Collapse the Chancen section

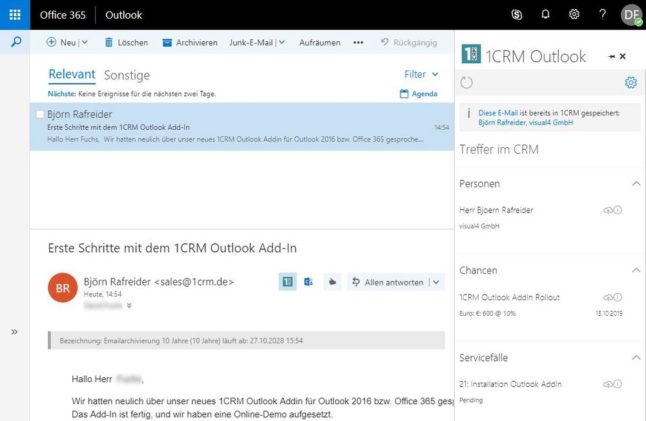636,271
